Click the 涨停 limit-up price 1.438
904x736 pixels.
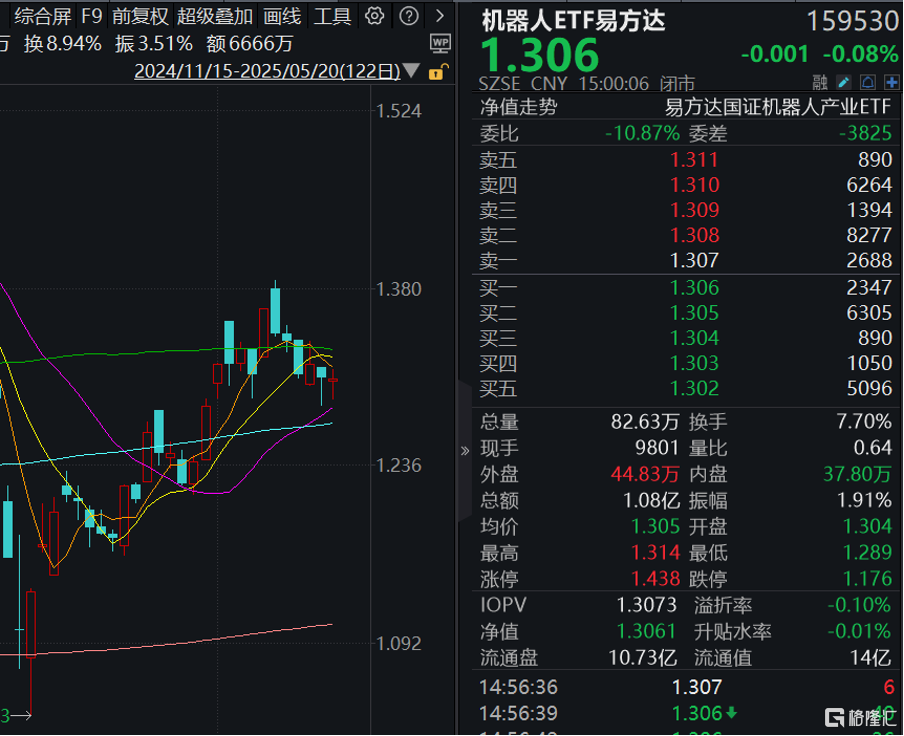(x=656, y=579)
